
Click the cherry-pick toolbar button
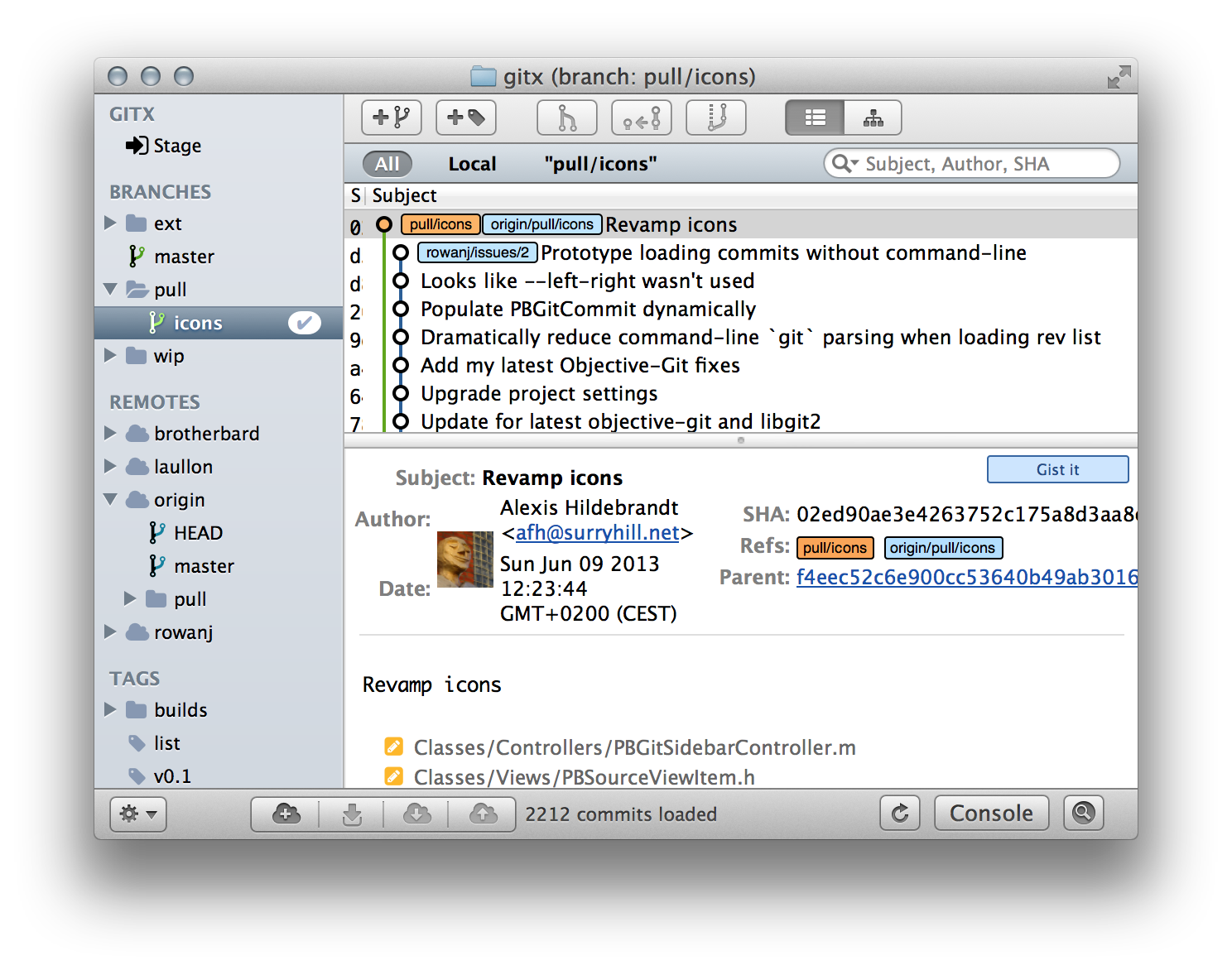click(642, 118)
